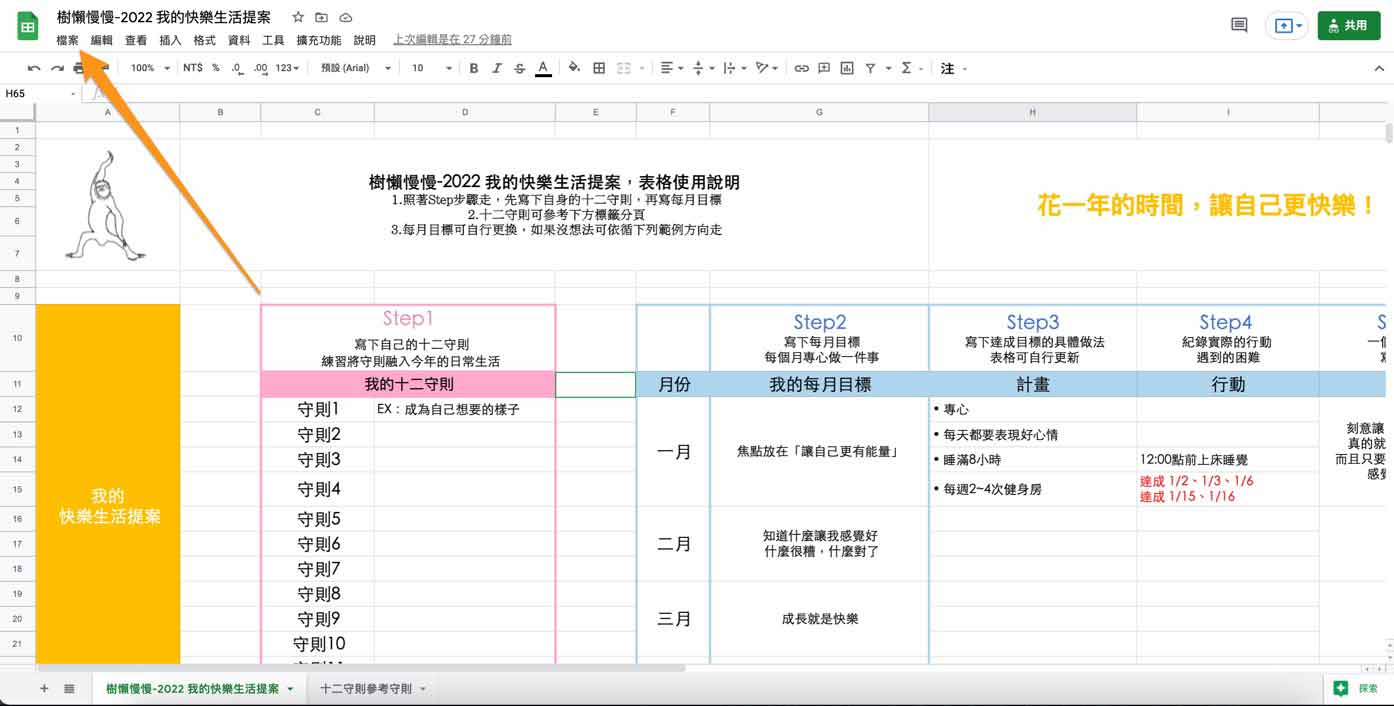Open comment history in the top right
1394x706 pixels.
click(x=1239, y=26)
